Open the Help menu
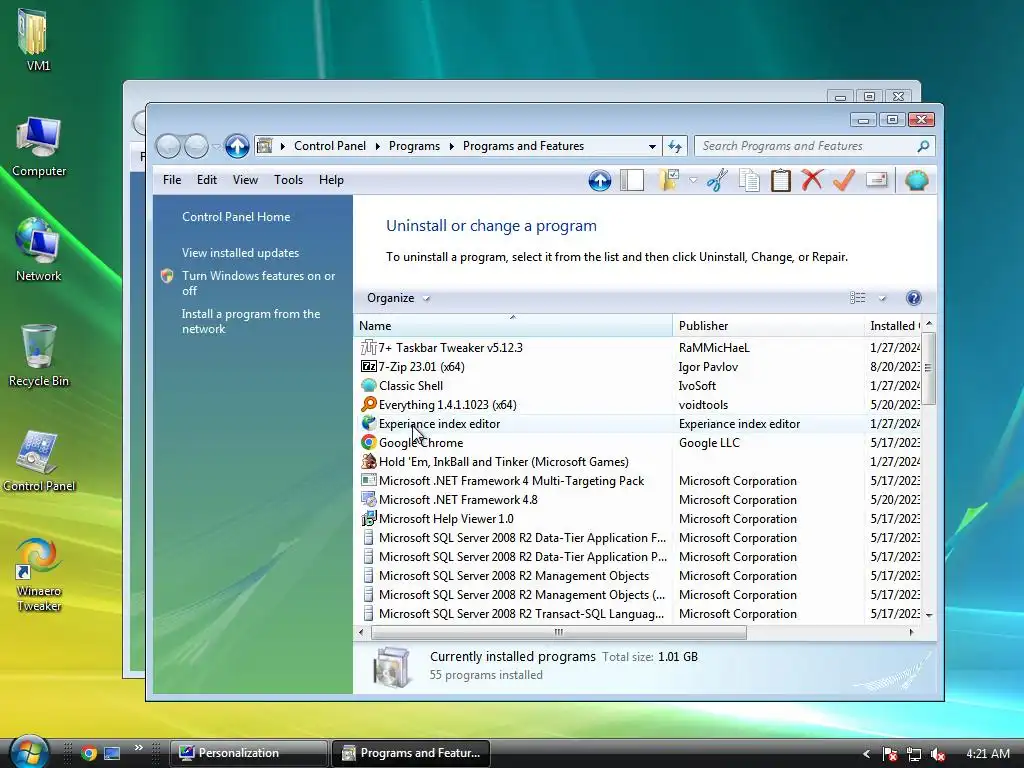 point(331,180)
